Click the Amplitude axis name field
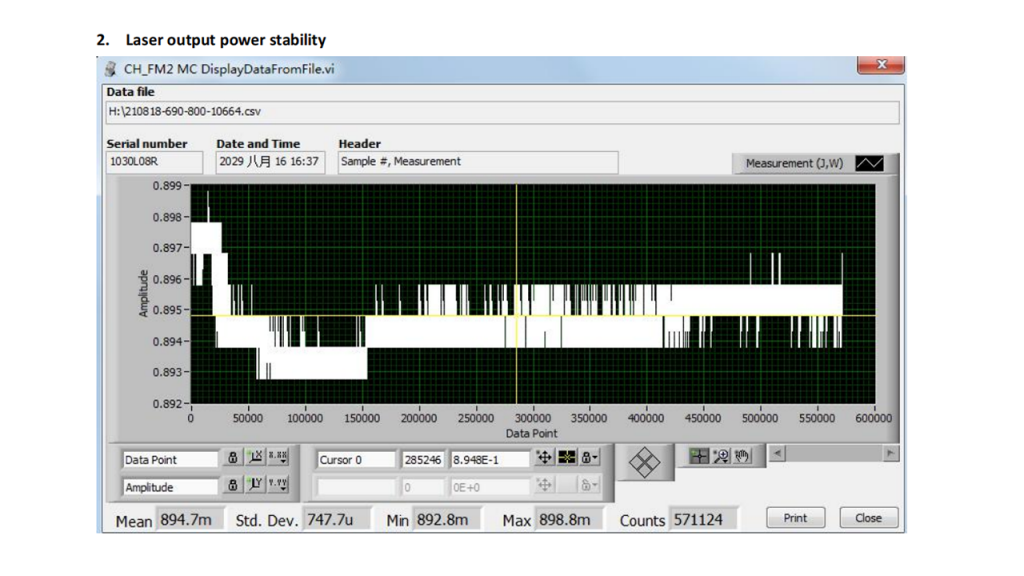This screenshot has width=1024, height=576. 170,487
